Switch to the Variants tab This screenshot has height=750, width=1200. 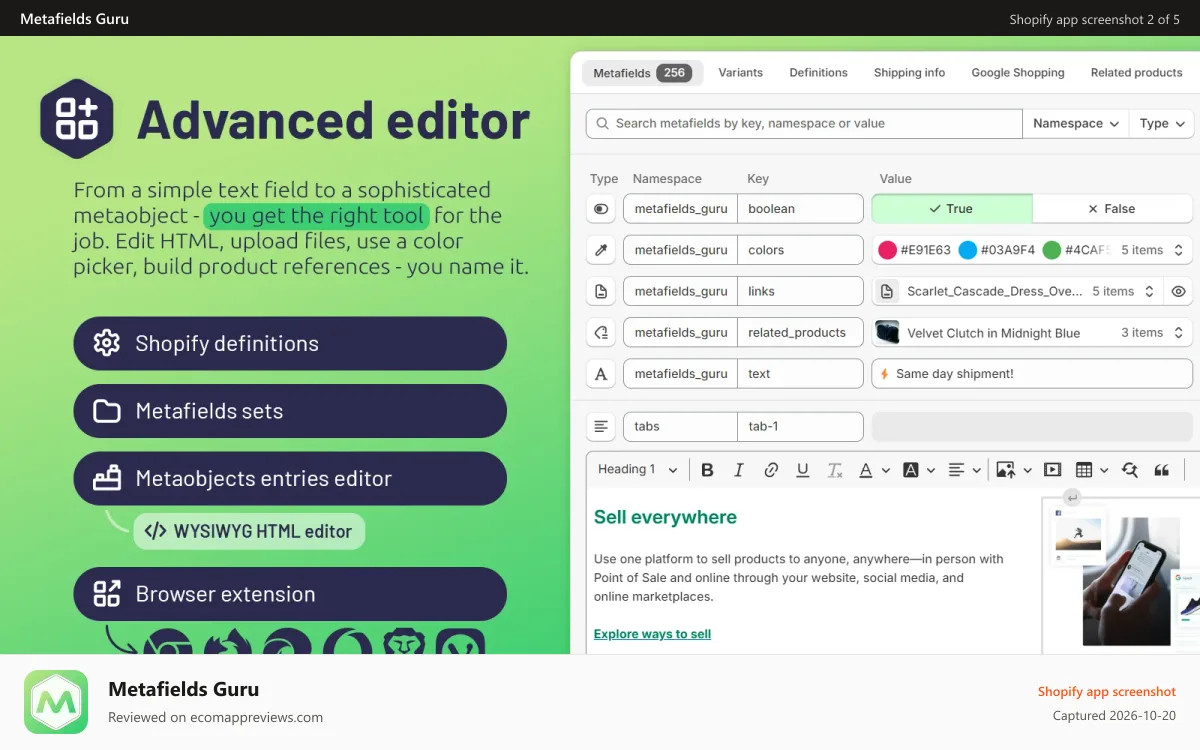point(741,73)
